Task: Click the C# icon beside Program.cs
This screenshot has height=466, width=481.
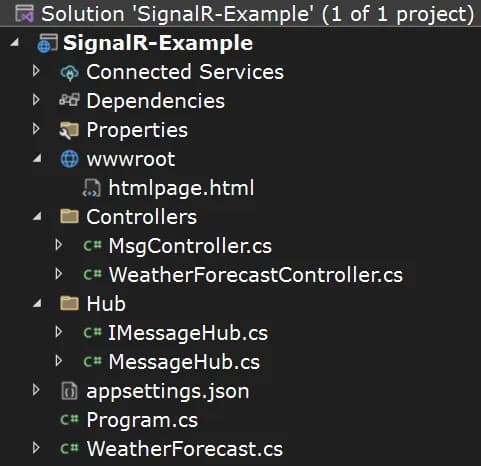Action: tap(69, 420)
